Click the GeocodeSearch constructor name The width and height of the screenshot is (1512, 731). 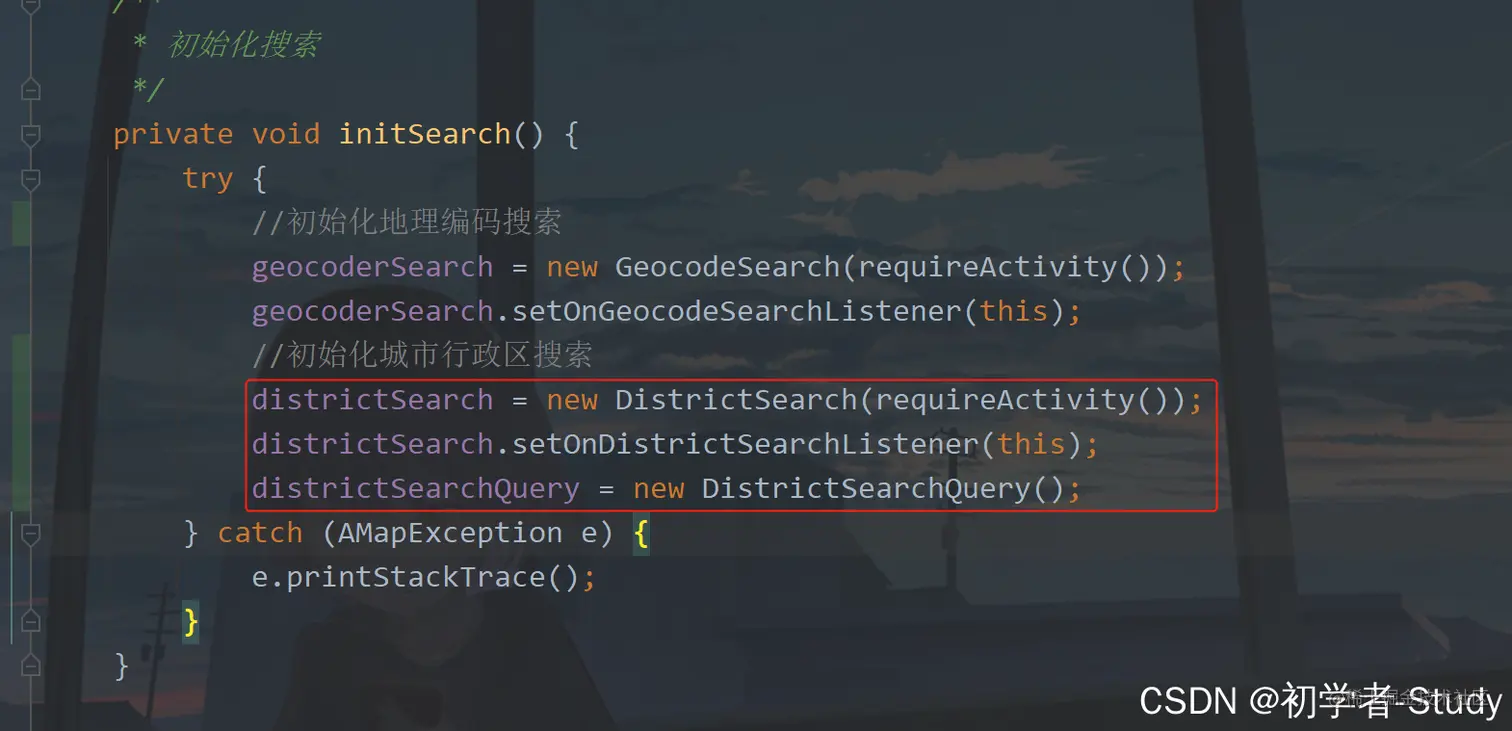(x=727, y=267)
